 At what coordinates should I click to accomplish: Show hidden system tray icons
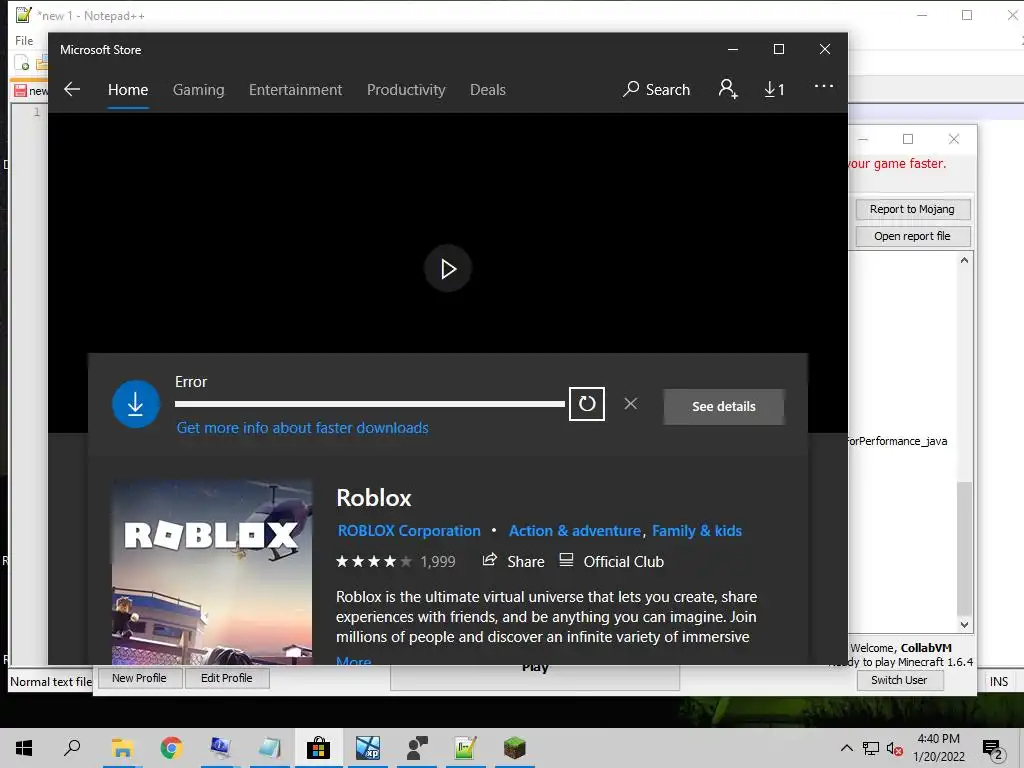click(846, 748)
